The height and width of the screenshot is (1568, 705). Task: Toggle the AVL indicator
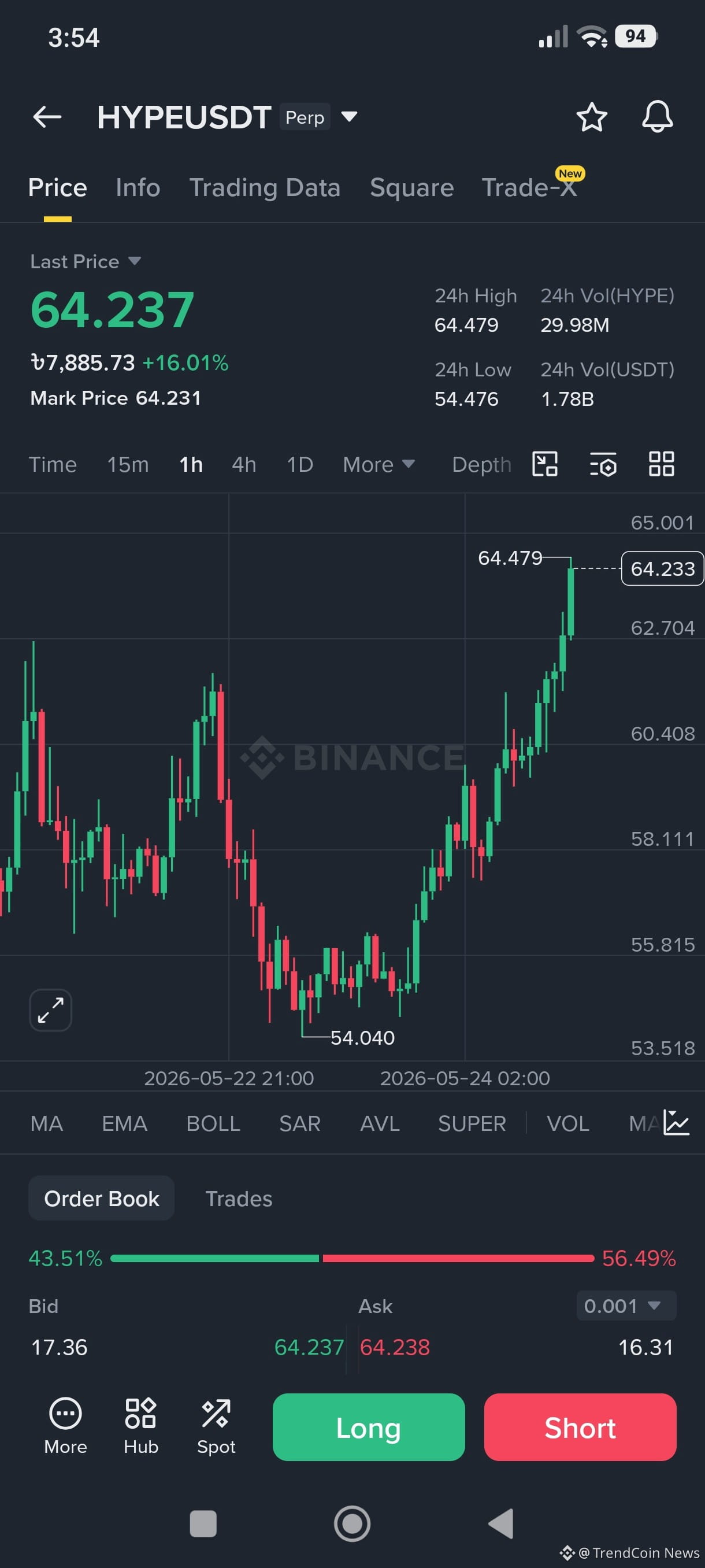(380, 1123)
